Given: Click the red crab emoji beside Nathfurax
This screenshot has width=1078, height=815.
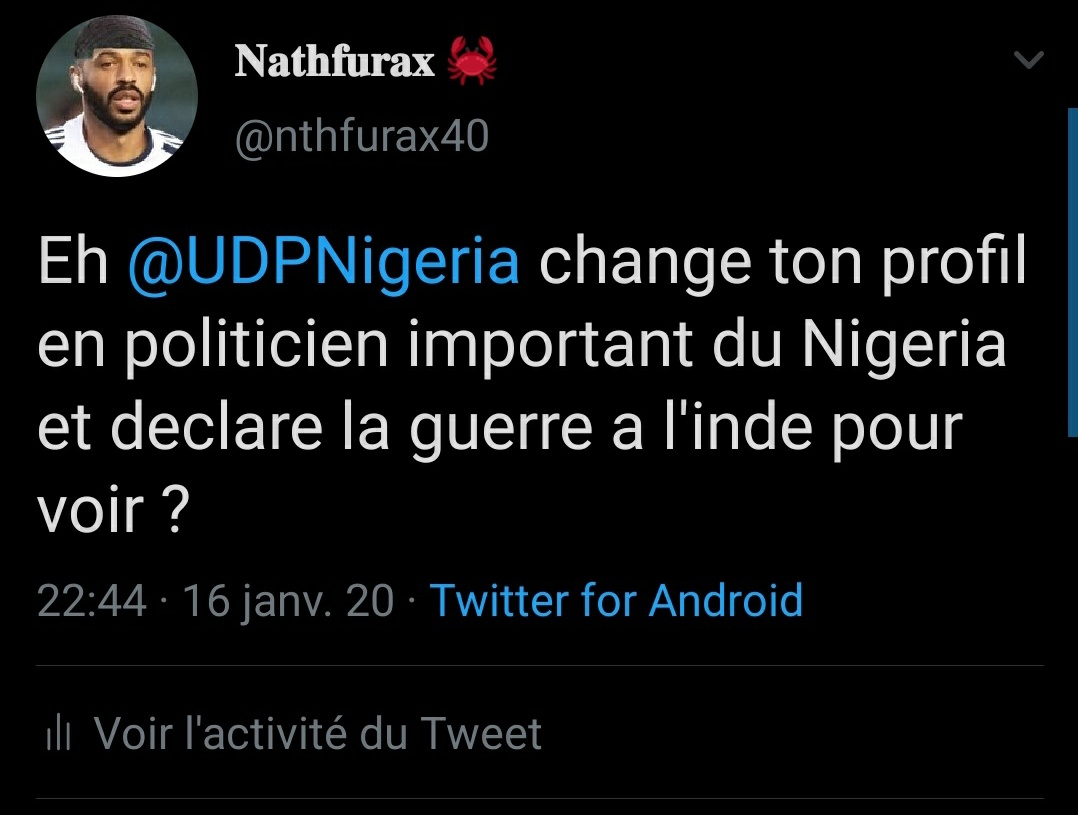Looking at the screenshot, I should coord(473,62).
